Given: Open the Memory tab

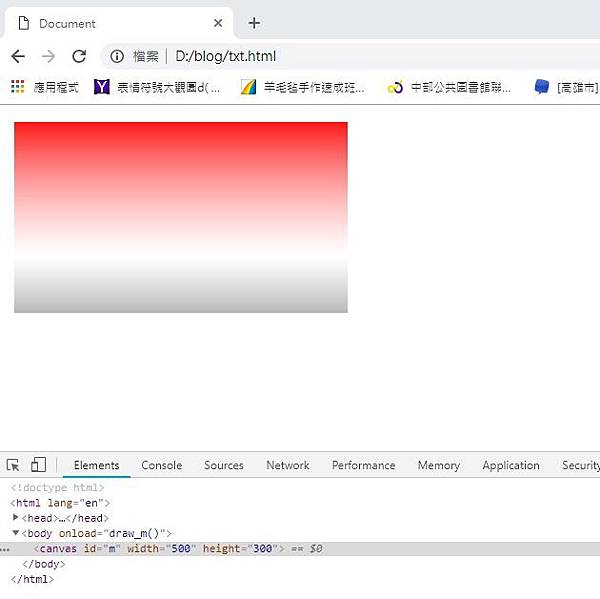Looking at the screenshot, I should pos(439,465).
